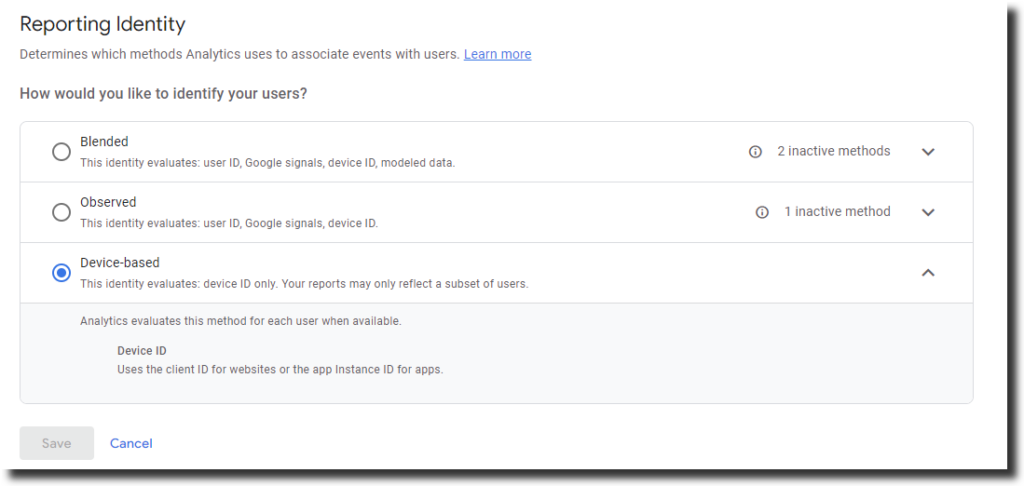Select the Device-based radio button
The height and width of the screenshot is (486, 1024).
tap(61, 272)
